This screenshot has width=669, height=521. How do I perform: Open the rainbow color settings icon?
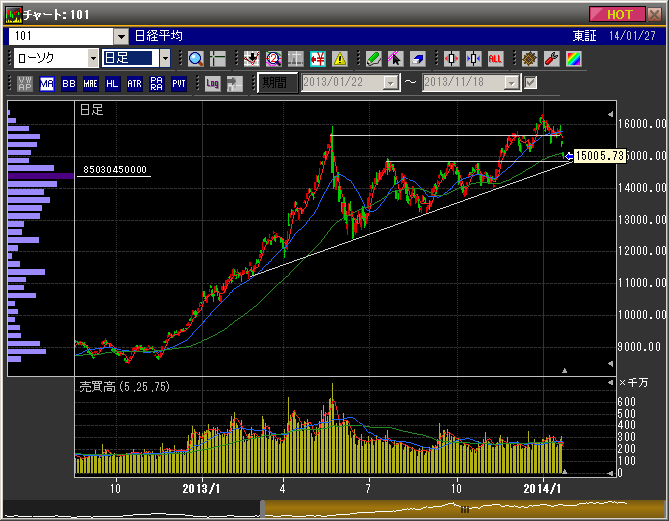[571, 59]
